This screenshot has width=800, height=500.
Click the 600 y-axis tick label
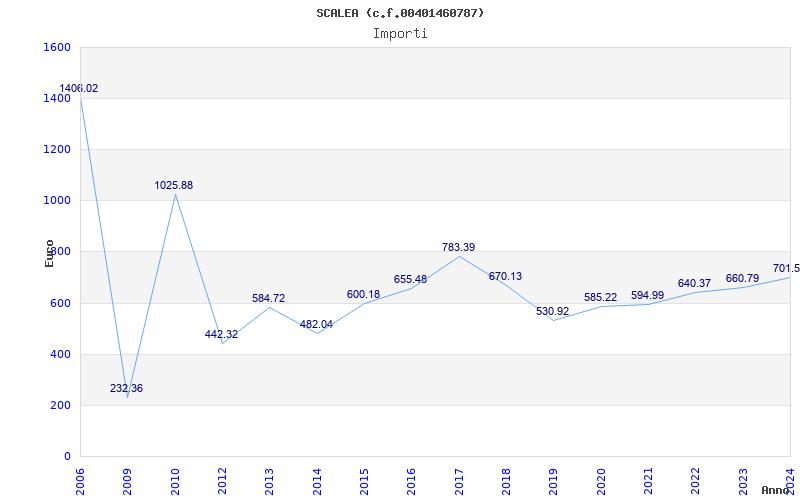tap(61, 303)
